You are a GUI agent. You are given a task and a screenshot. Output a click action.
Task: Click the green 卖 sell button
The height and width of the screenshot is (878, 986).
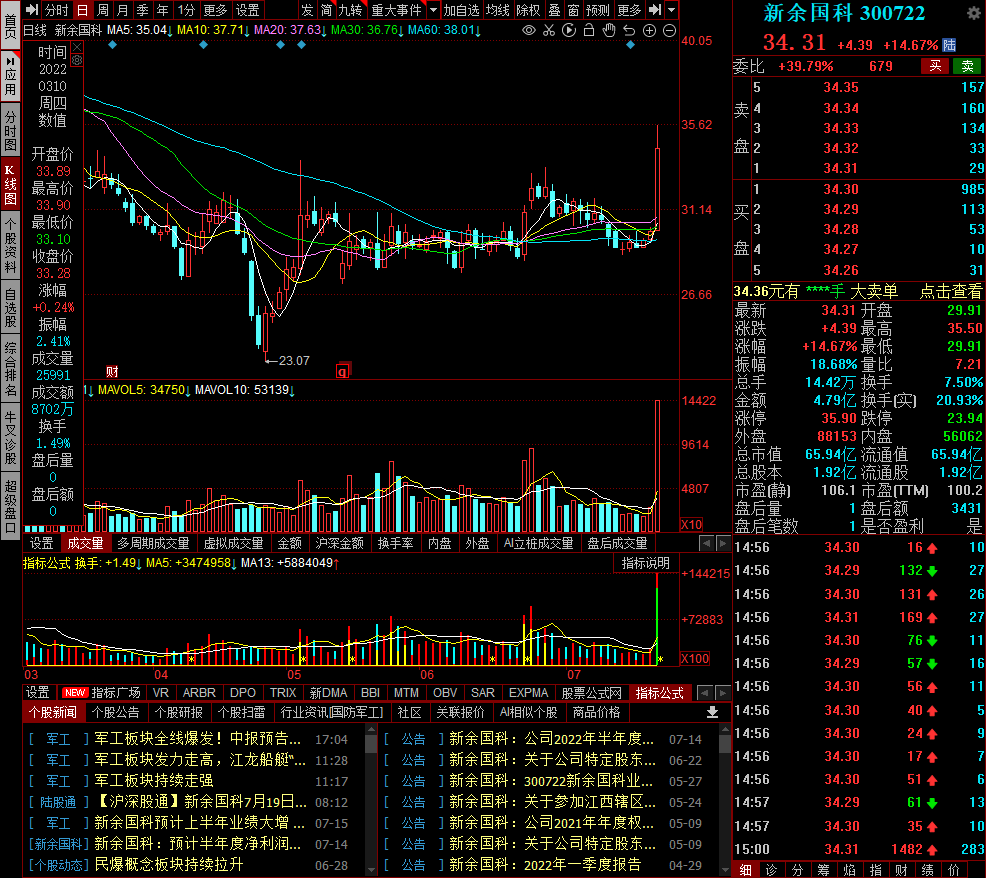[x=968, y=66]
